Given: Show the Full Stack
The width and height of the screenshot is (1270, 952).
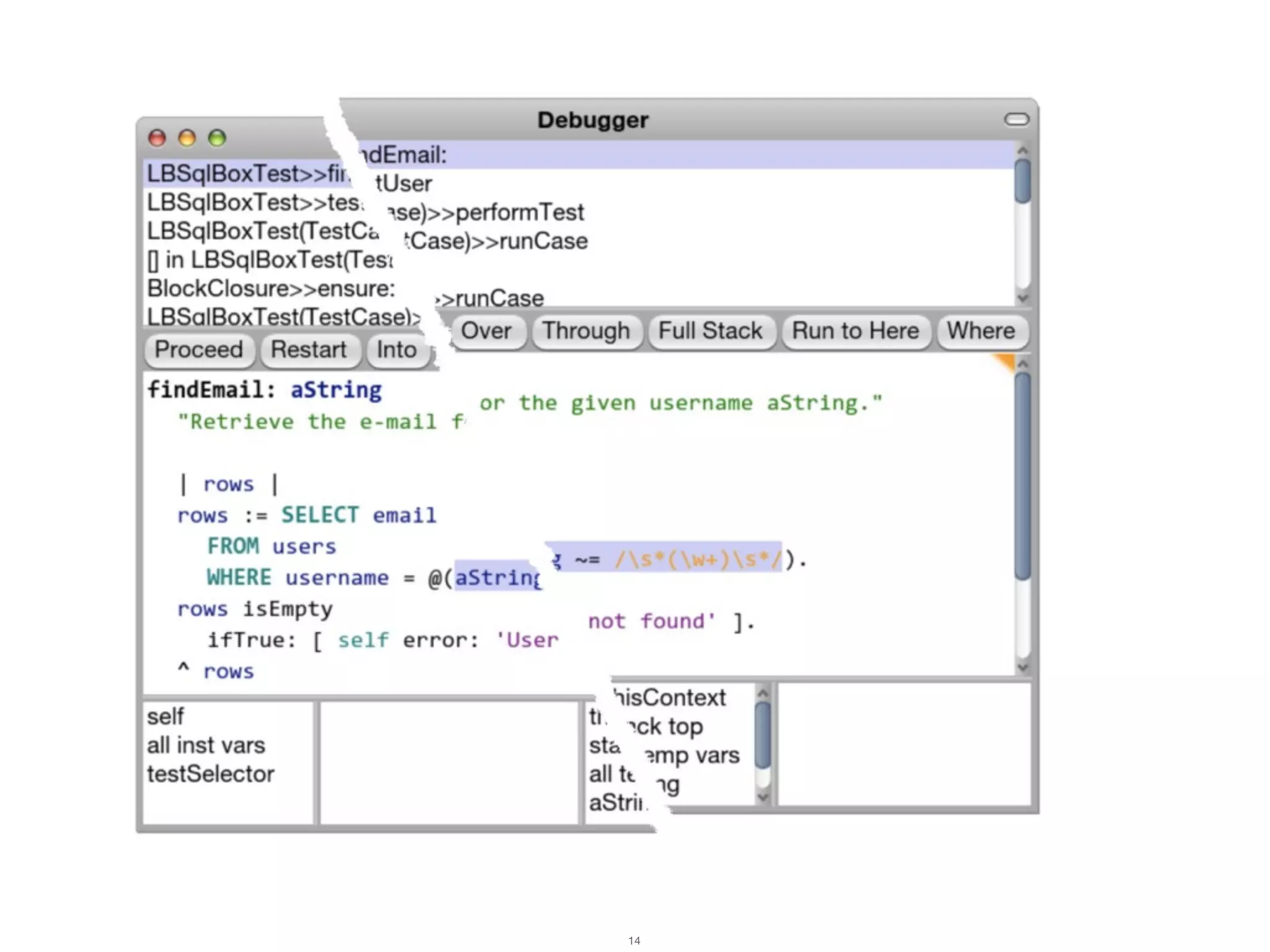Looking at the screenshot, I should click(x=711, y=331).
